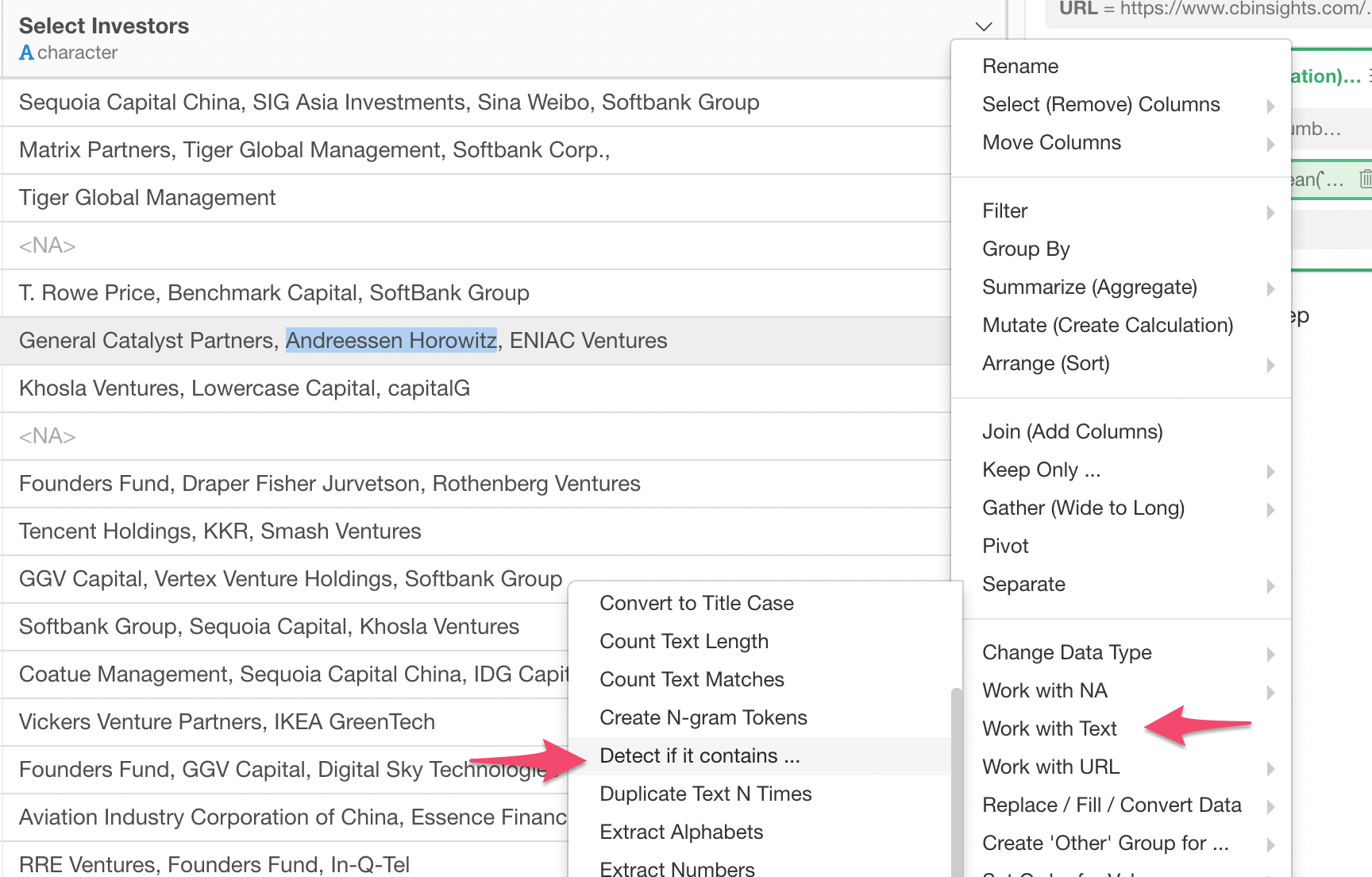Open Select (Remove) Columns submenu
Viewport: 1372px width, 877px height.
coord(1121,104)
